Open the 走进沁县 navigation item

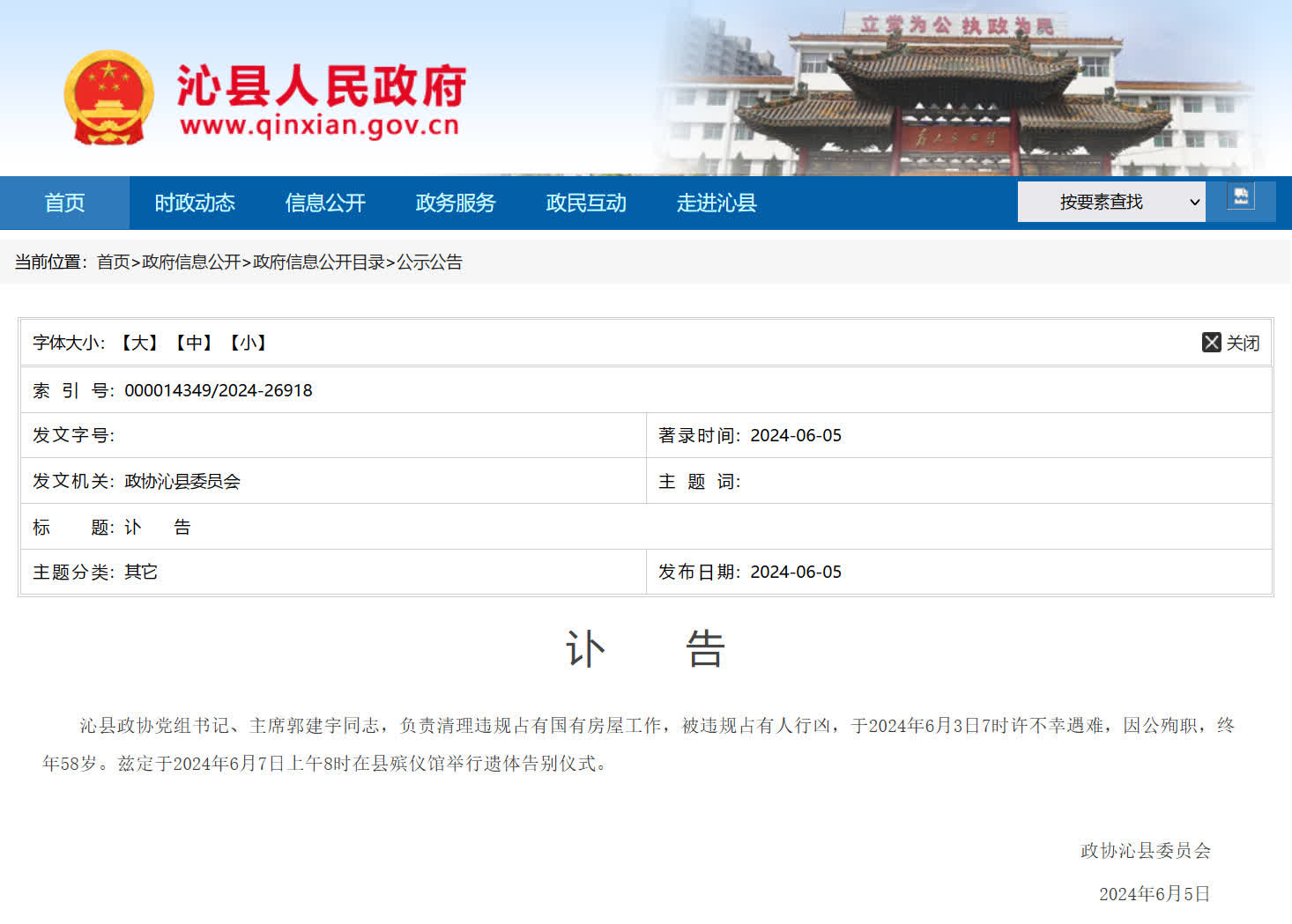point(717,203)
